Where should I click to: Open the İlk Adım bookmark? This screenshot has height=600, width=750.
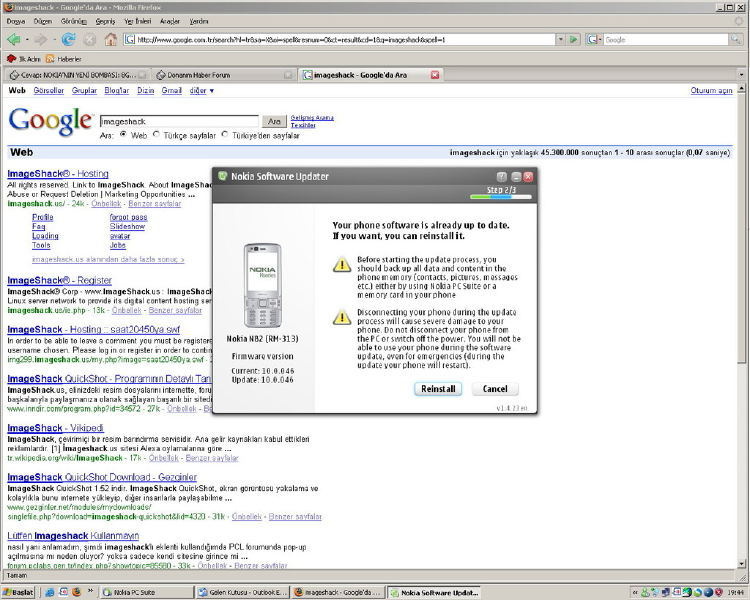click(23, 59)
